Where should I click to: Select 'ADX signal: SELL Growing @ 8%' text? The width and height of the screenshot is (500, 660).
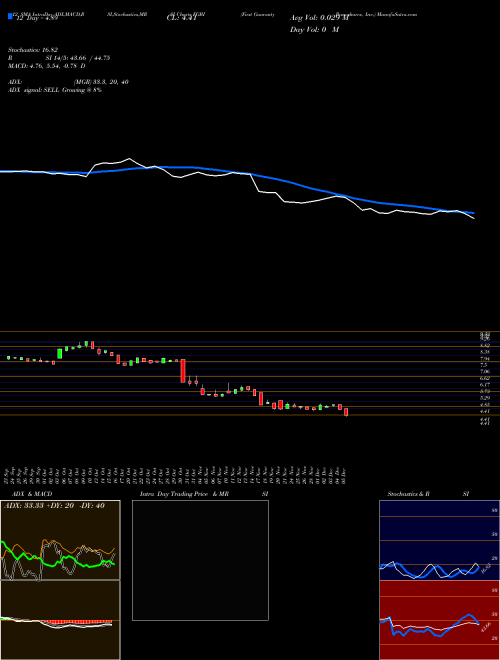[x=55, y=90]
